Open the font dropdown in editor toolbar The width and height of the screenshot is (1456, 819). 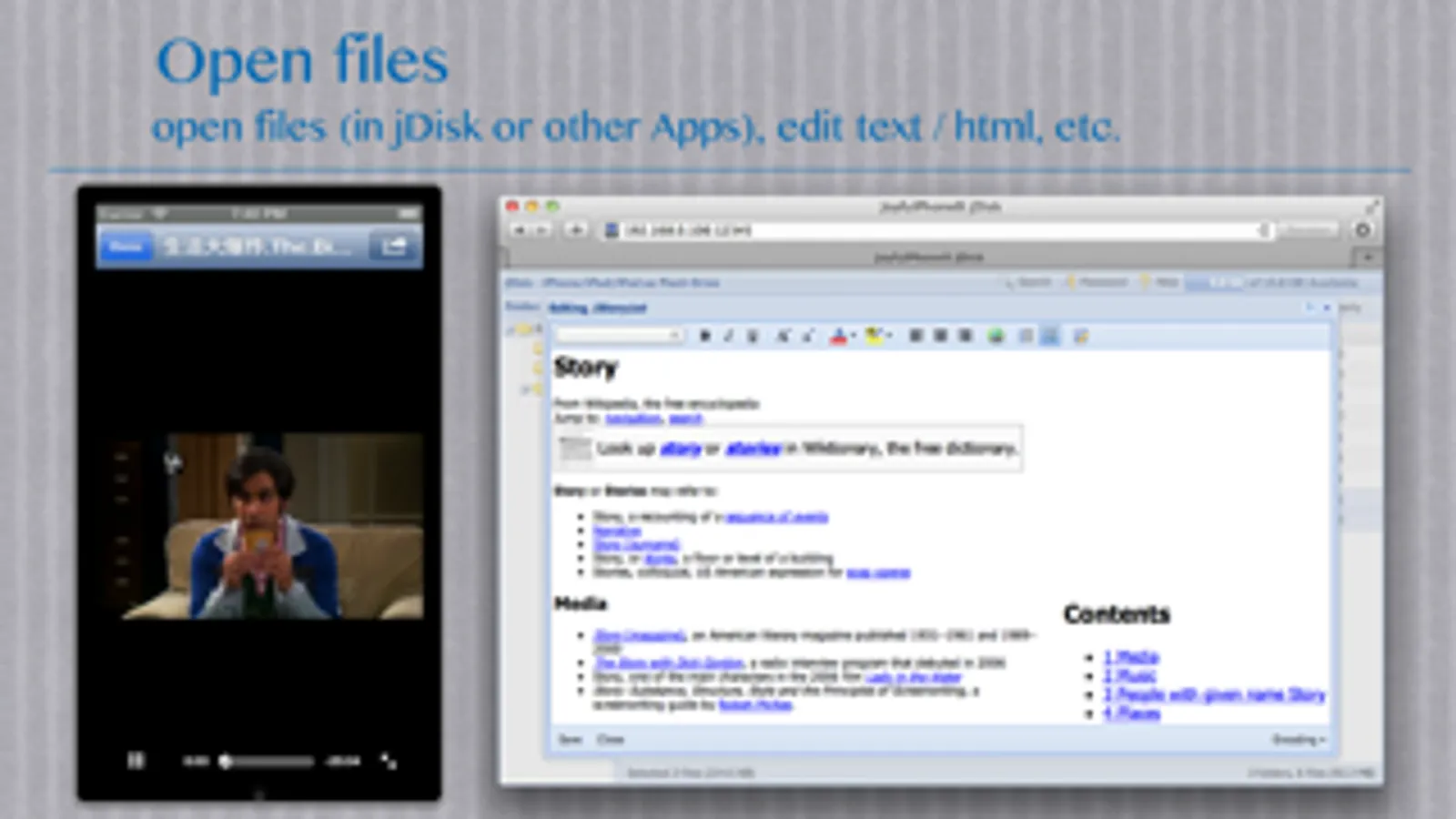tap(620, 336)
